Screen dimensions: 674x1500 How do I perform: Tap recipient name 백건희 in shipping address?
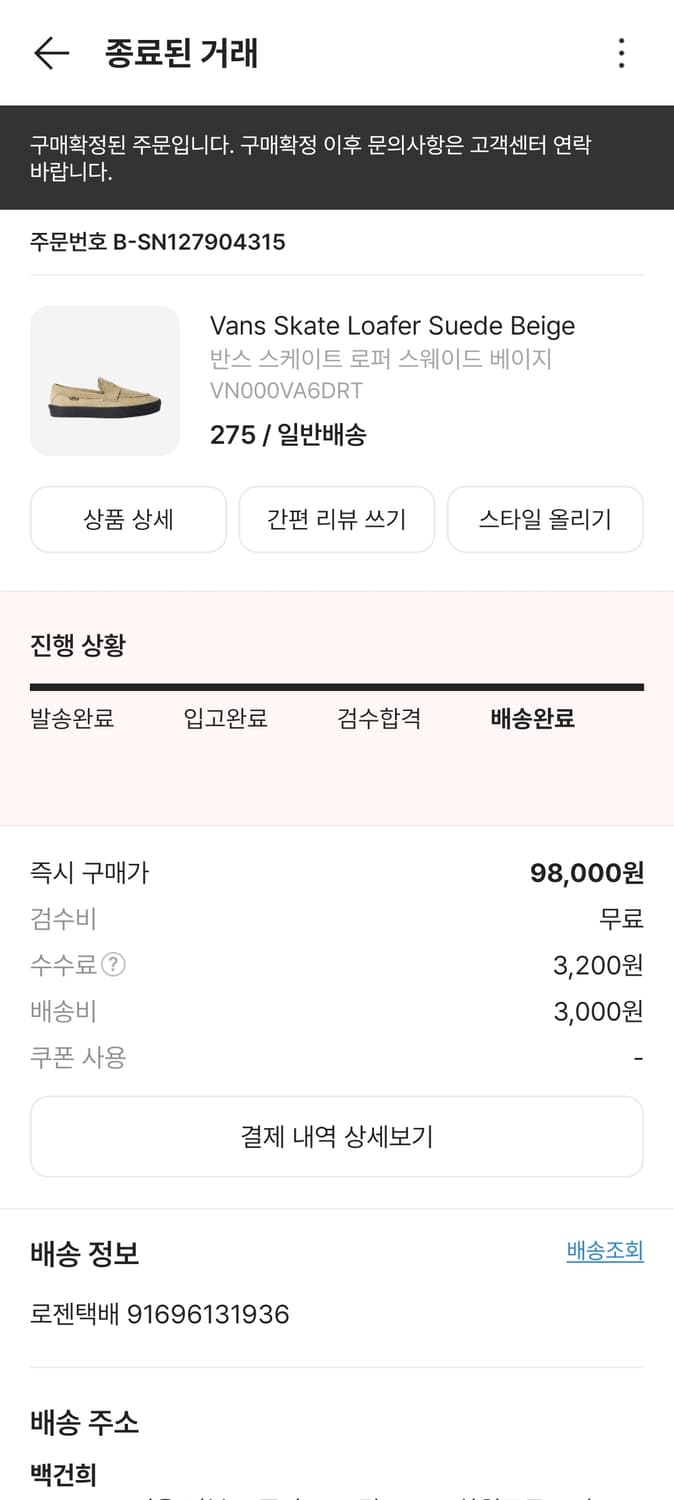point(61,1473)
